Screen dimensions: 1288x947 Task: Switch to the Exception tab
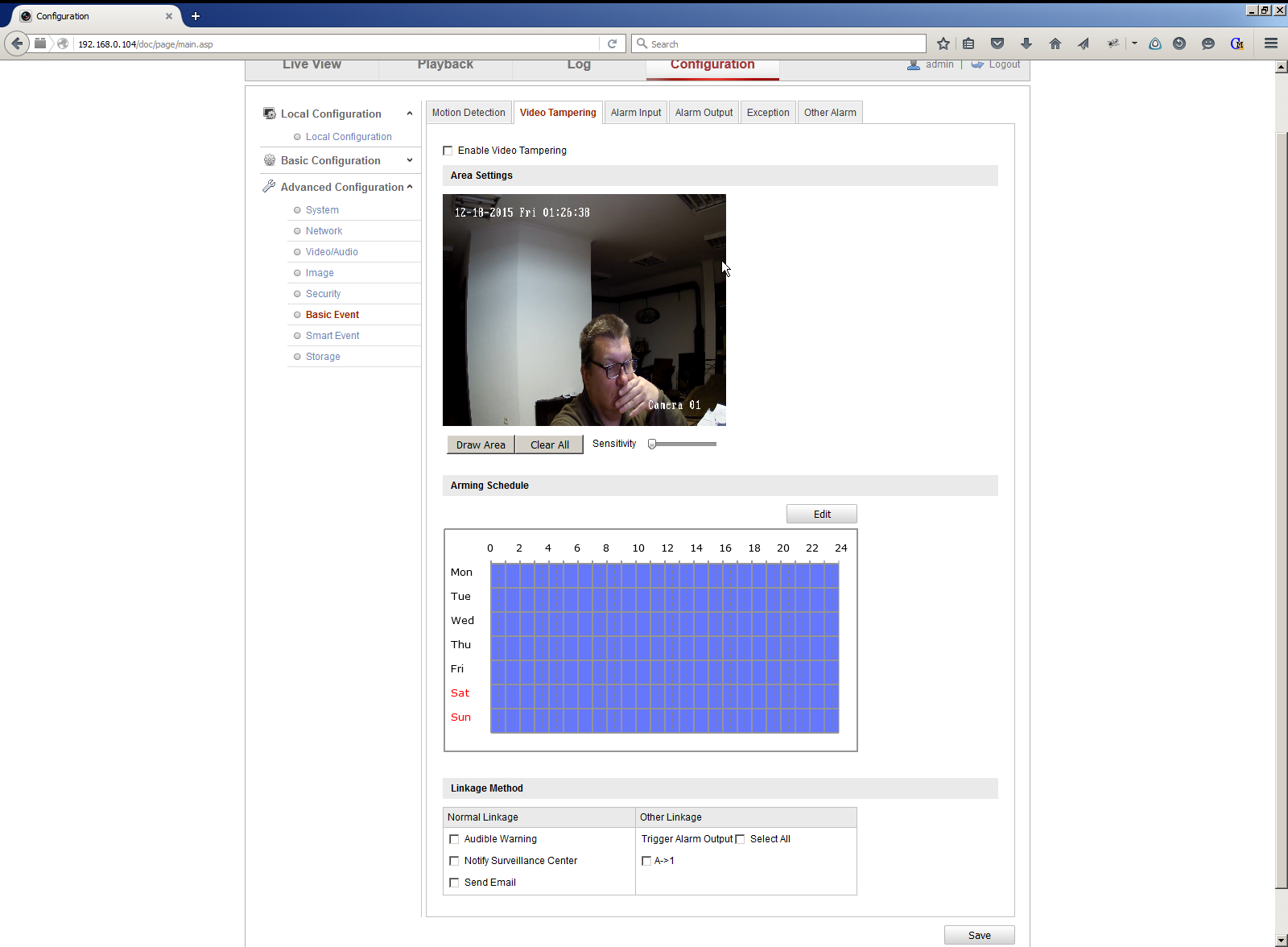click(768, 113)
